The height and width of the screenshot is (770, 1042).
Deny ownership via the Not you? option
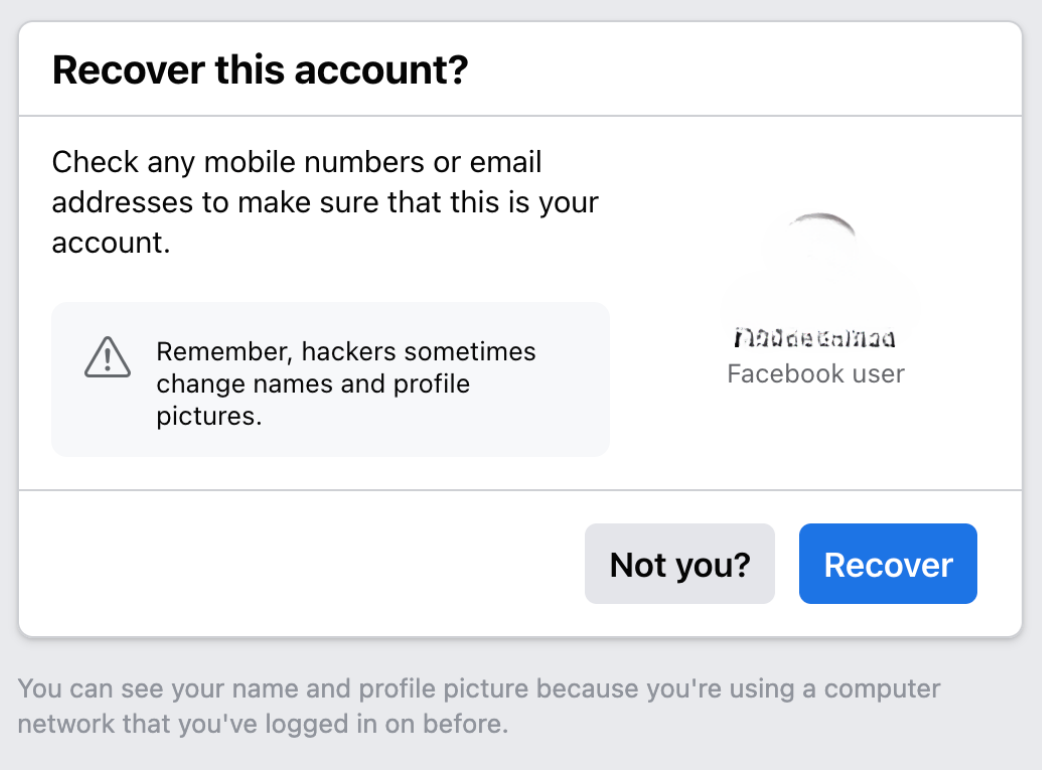[x=679, y=563]
